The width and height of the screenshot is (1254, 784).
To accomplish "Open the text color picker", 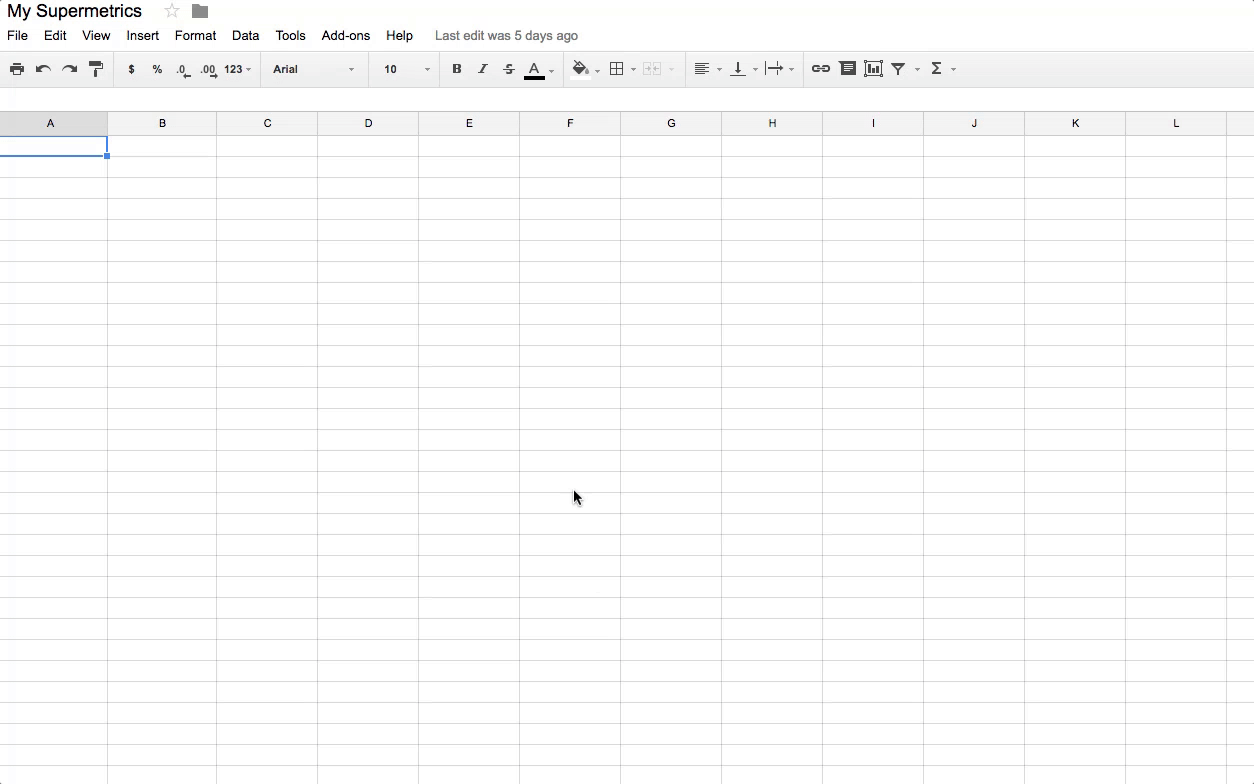I will [x=539, y=69].
